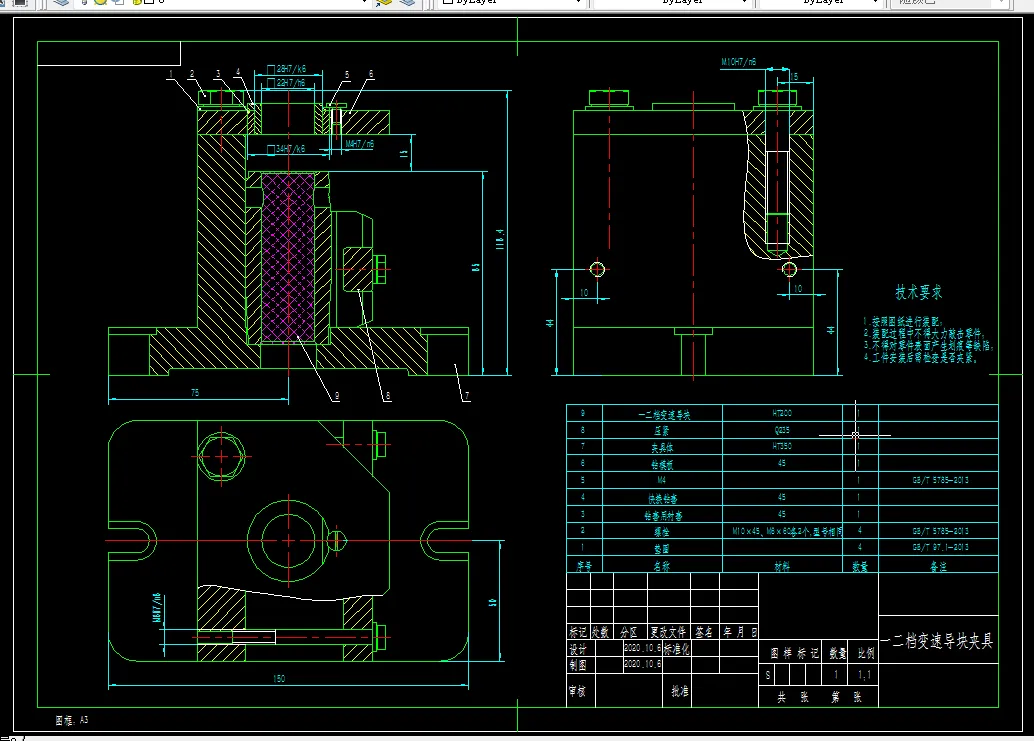Select GB/T 97.1-2013 remark in row 1
This screenshot has height=741, width=1034.
pyautogui.click(x=940, y=547)
